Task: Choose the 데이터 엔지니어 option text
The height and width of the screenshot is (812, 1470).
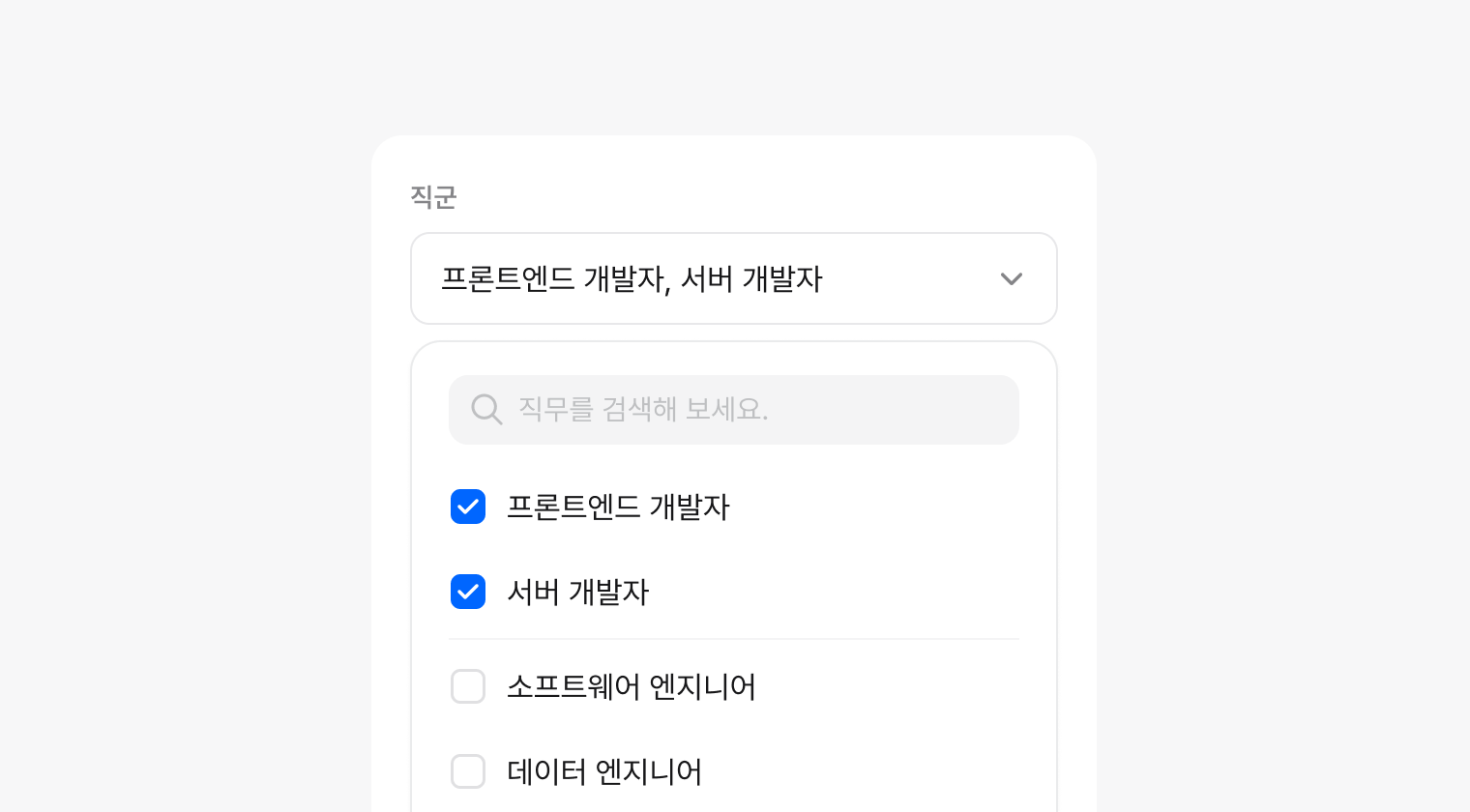Action: (604, 771)
